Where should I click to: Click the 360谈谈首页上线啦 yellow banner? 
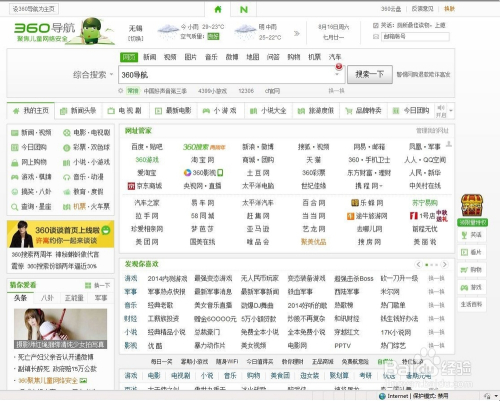tap(60, 234)
